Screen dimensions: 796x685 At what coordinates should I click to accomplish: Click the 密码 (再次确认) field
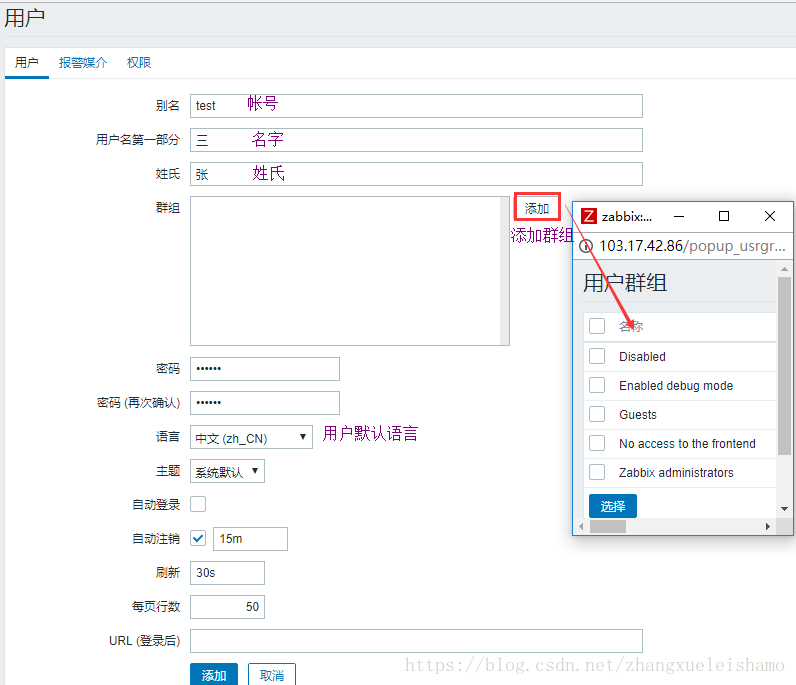pyautogui.click(x=264, y=403)
